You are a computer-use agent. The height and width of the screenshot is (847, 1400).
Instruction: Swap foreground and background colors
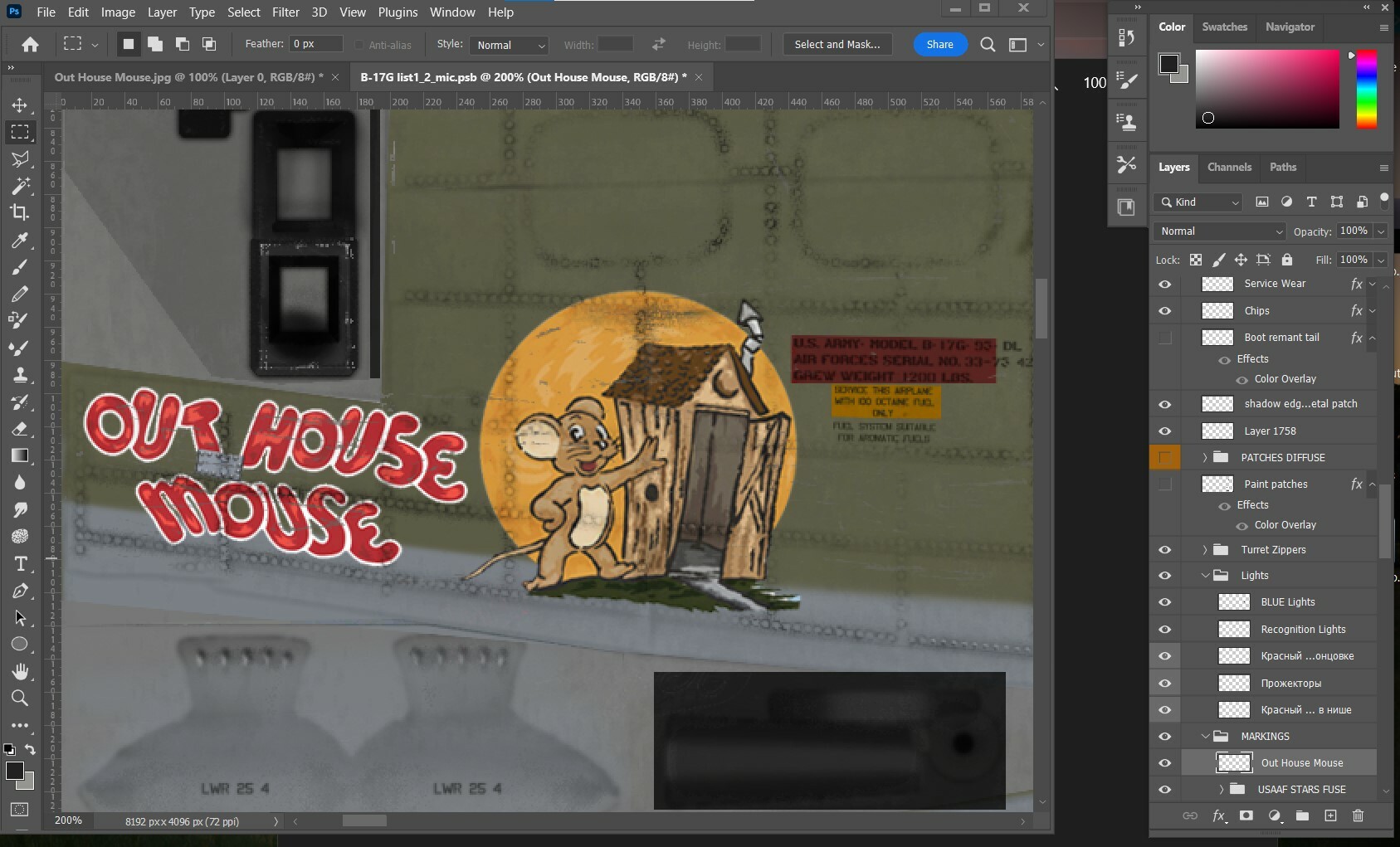(x=31, y=749)
